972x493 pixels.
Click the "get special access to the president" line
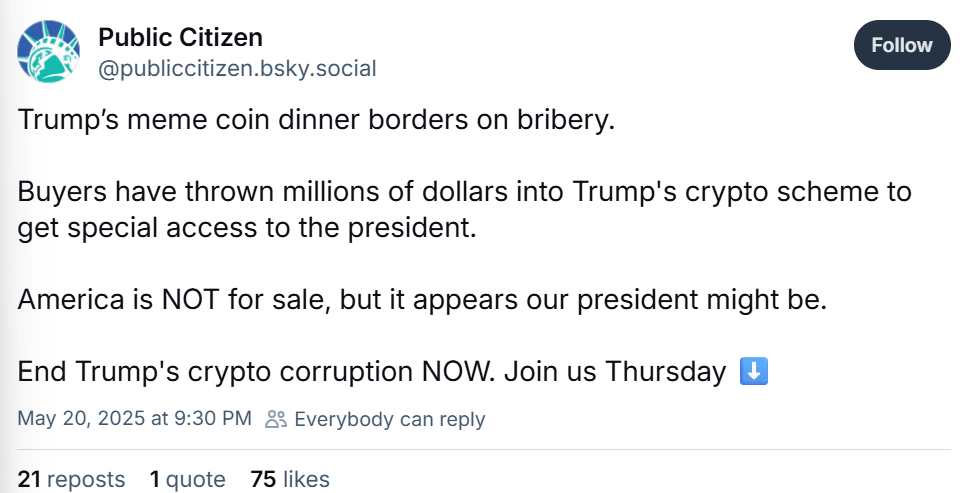247,228
